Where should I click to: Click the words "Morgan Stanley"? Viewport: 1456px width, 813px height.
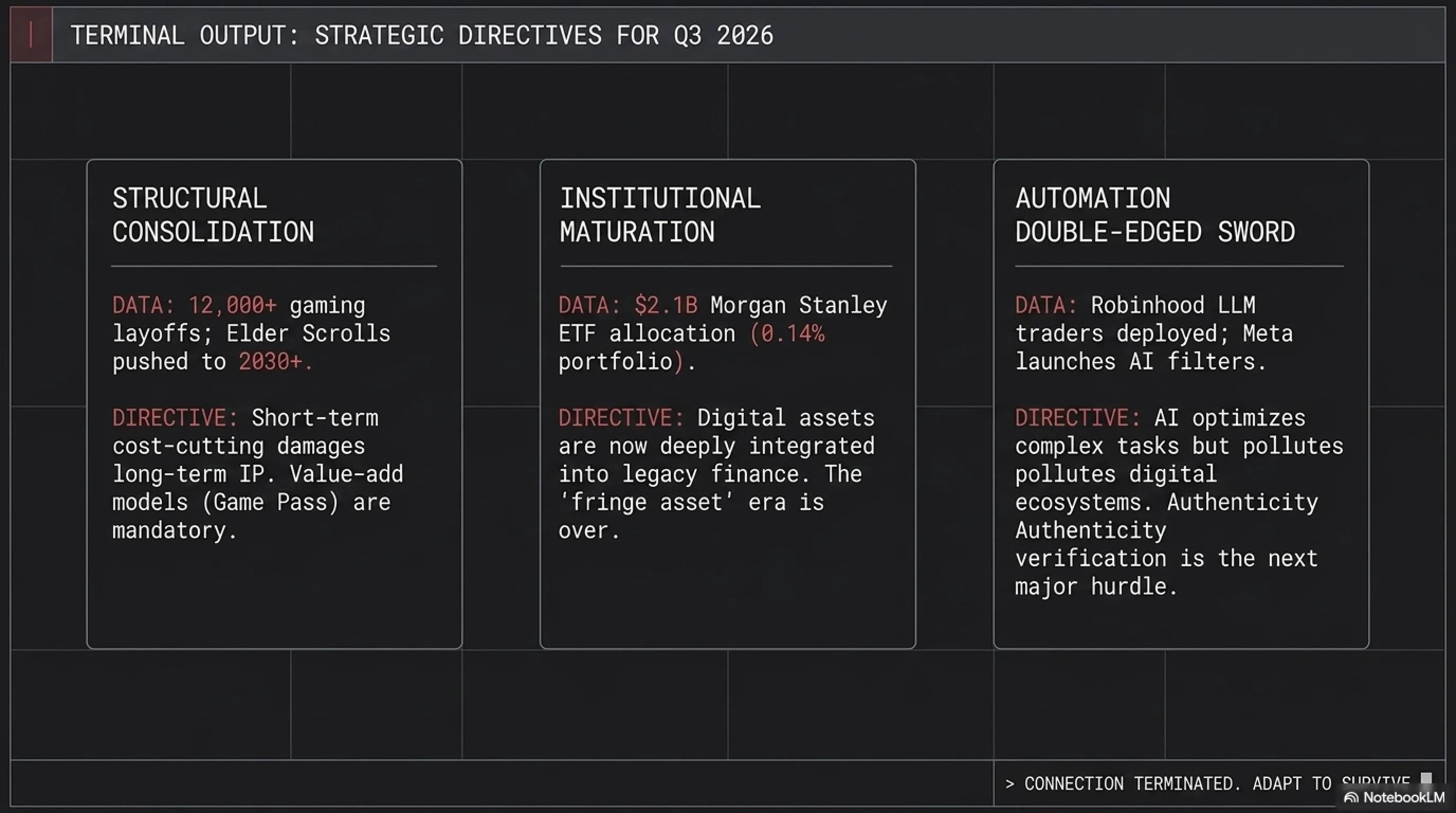coord(799,305)
